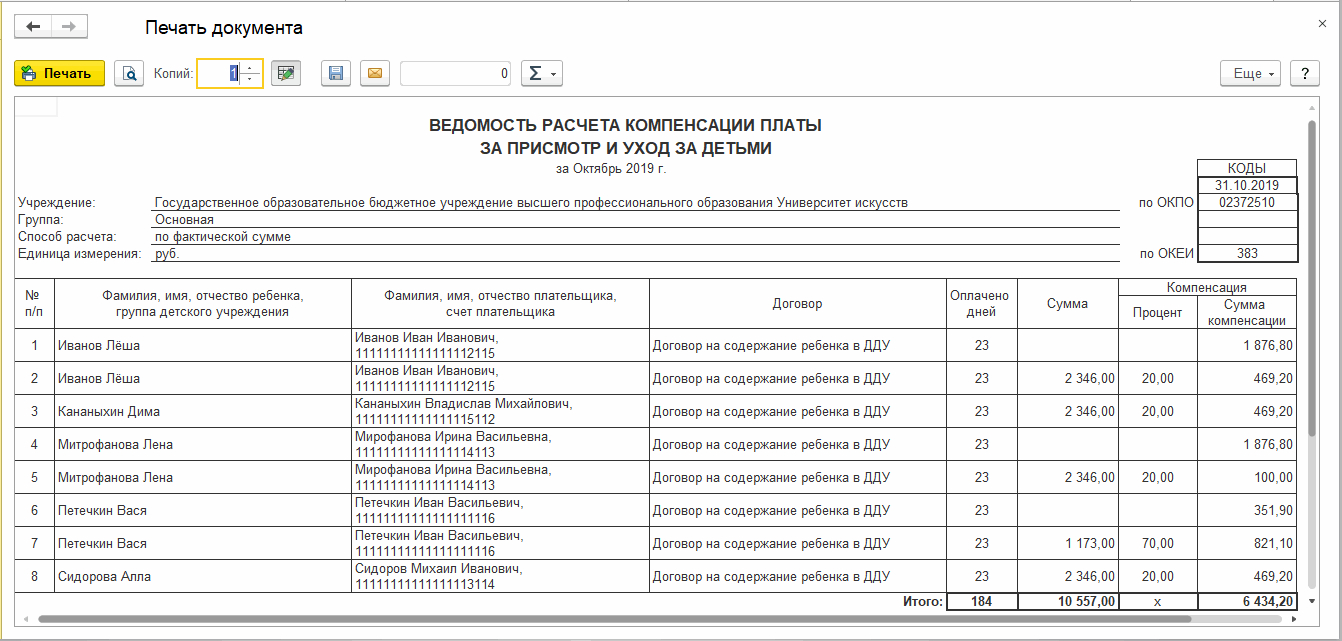Image resolution: width=1342 pixels, height=641 pixels.
Task: Click the horizontal scrollbar at the bottom
Action: pos(660,619)
